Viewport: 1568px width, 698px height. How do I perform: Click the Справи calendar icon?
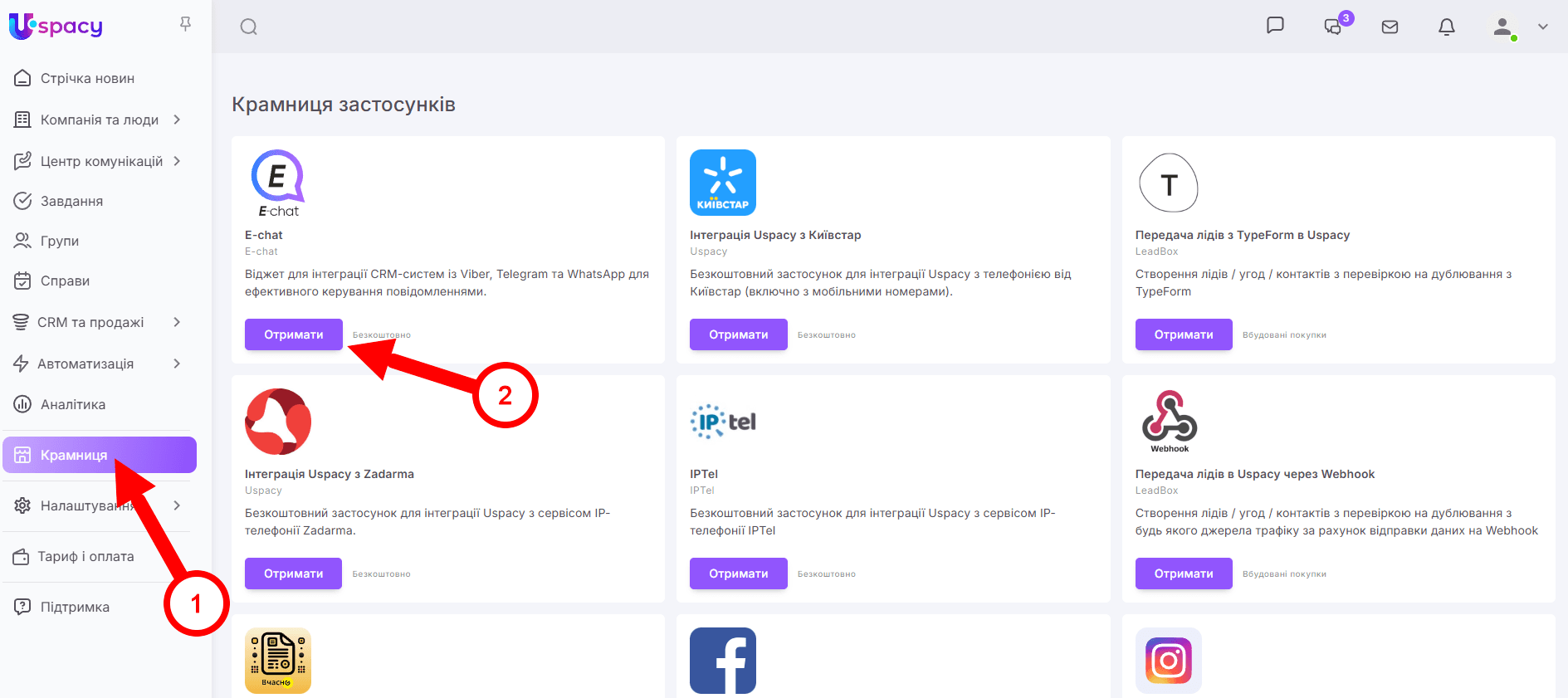22,281
